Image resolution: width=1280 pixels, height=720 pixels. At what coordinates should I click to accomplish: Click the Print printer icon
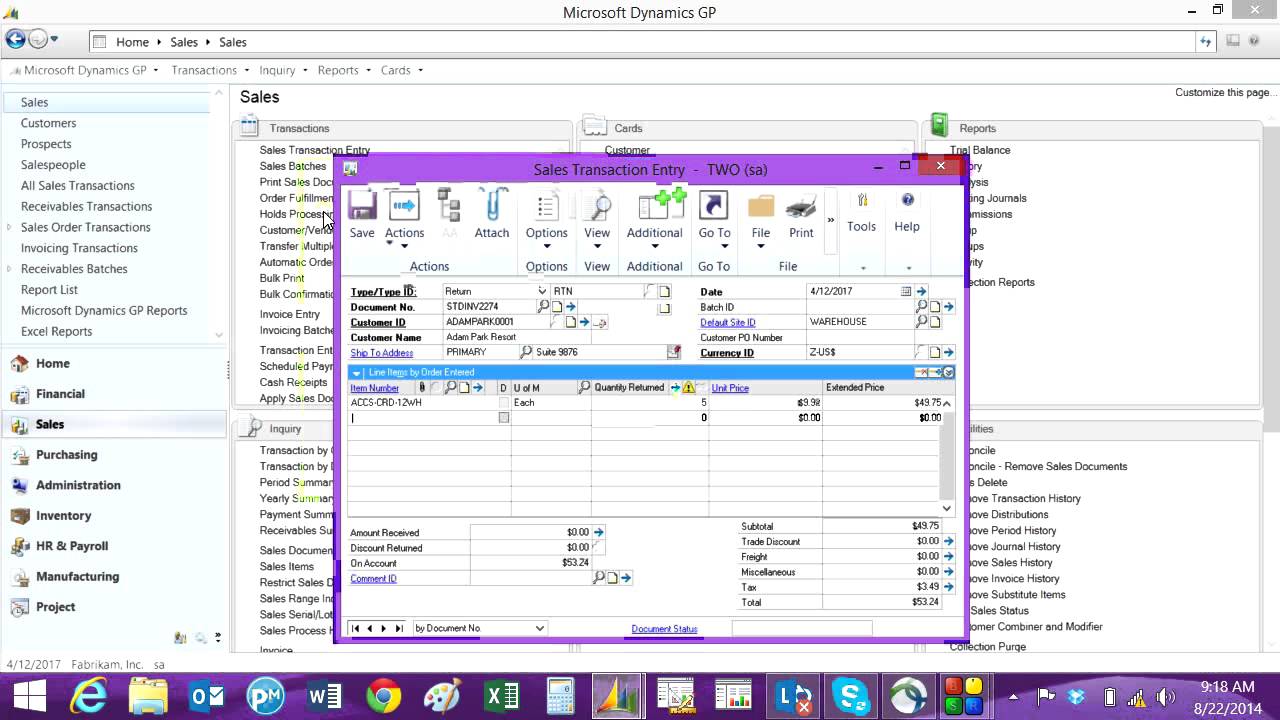pyautogui.click(x=801, y=207)
